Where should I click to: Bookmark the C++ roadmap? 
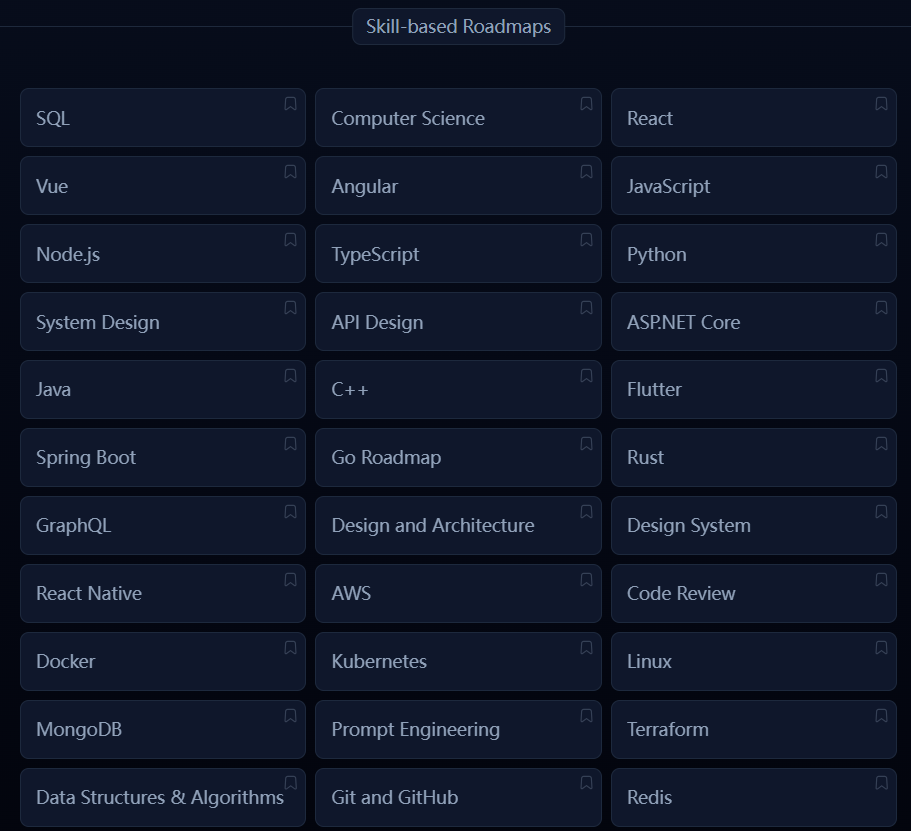[586, 375]
